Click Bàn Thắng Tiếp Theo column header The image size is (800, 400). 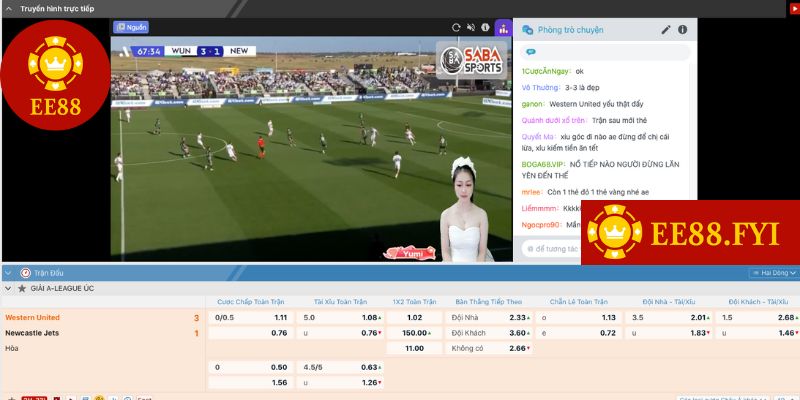tap(489, 302)
